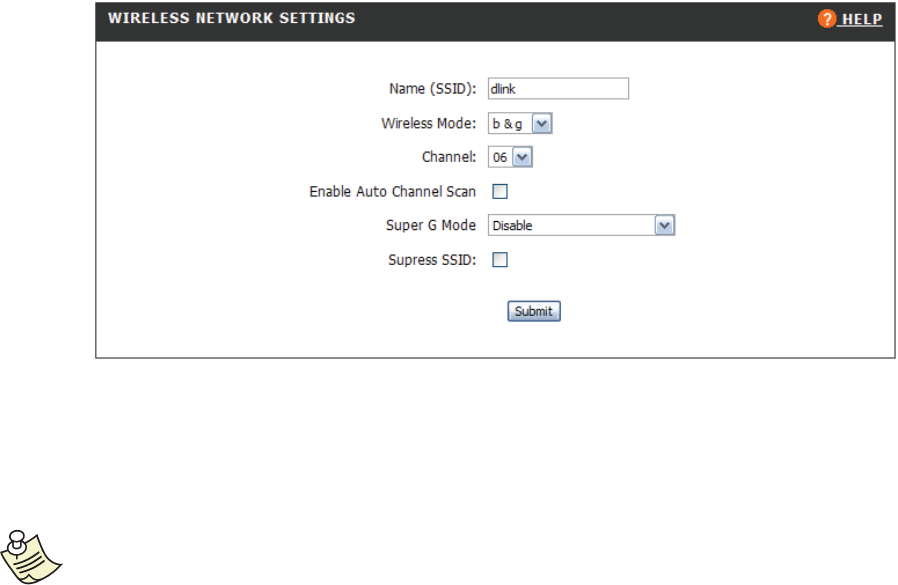Open the HELP link text

click(860, 20)
